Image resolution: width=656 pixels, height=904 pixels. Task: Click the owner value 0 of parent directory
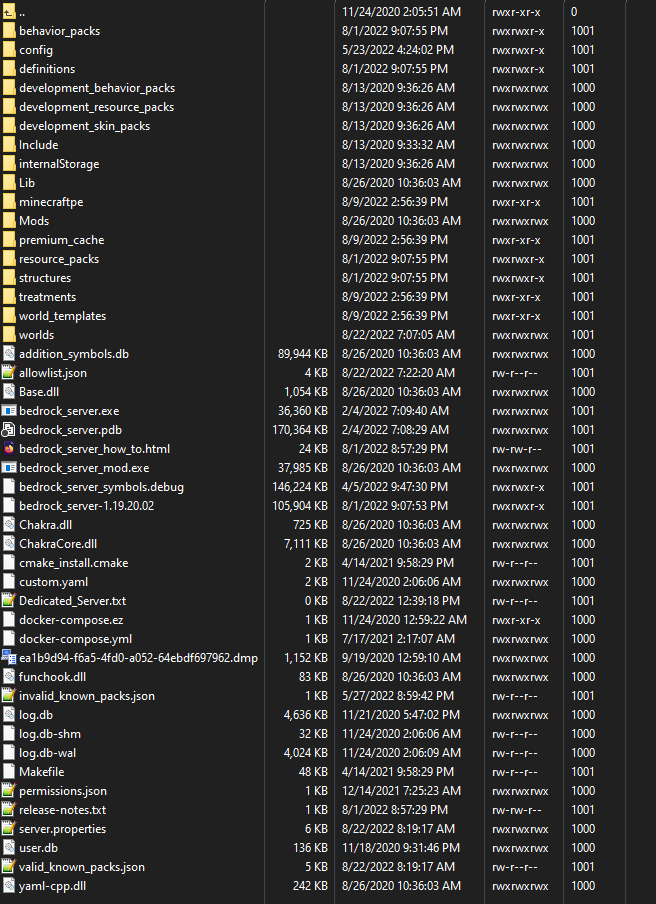[574, 12]
